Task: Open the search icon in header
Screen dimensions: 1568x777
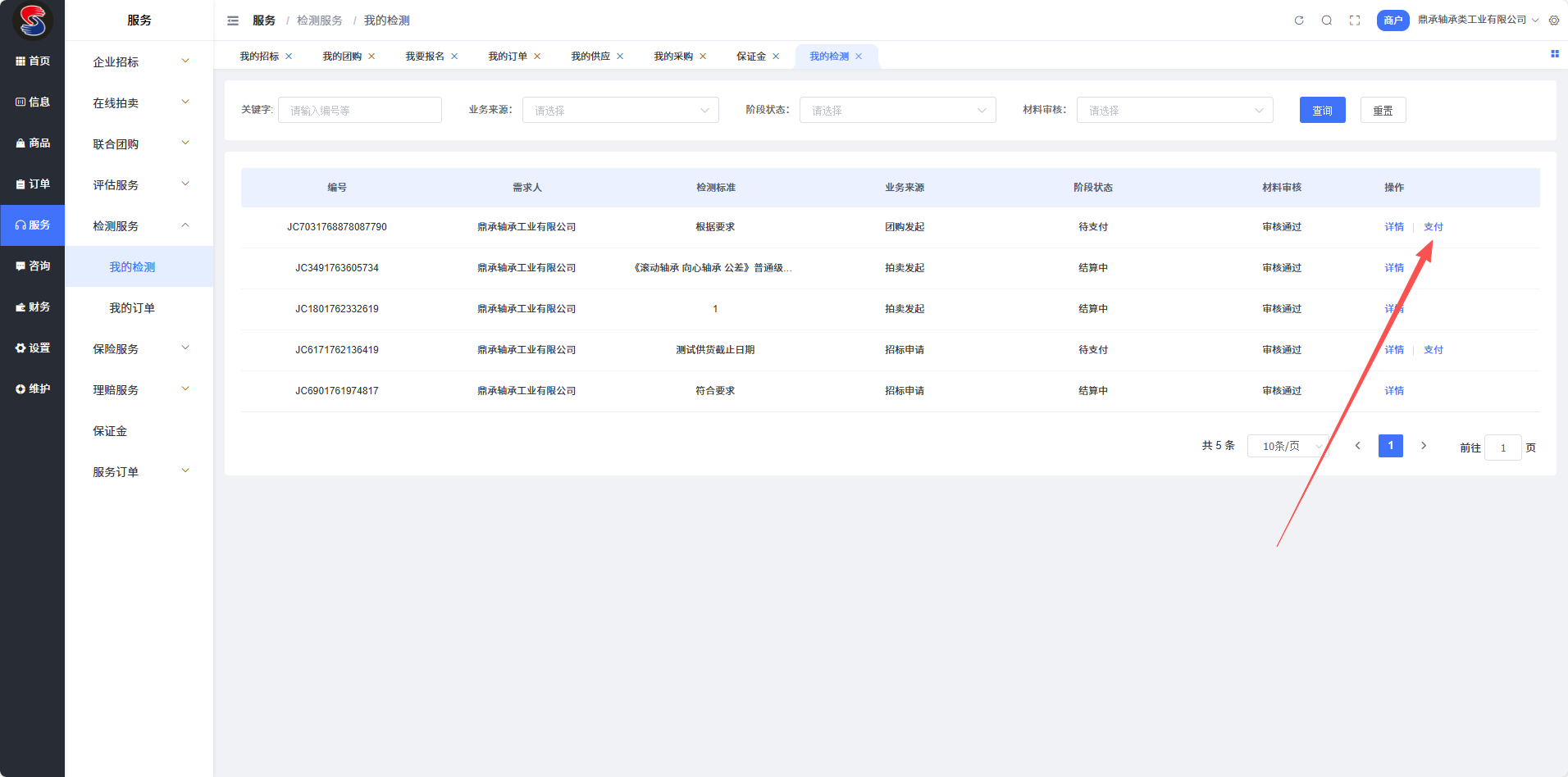Action: point(1326,20)
